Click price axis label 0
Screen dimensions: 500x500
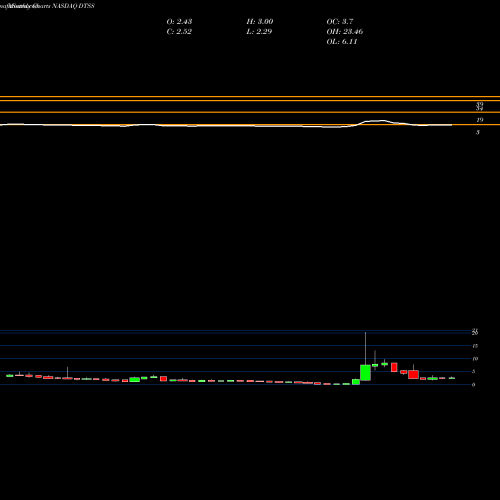pos(474,385)
